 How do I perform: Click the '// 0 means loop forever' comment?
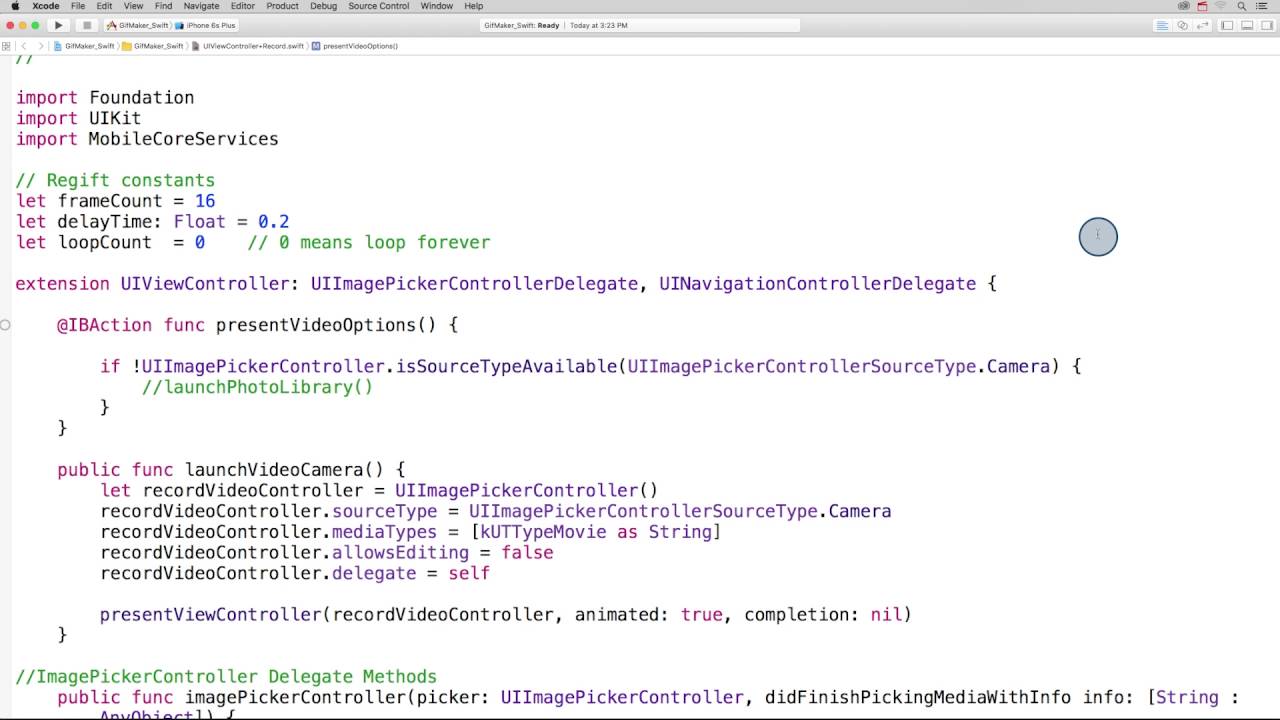[369, 242]
